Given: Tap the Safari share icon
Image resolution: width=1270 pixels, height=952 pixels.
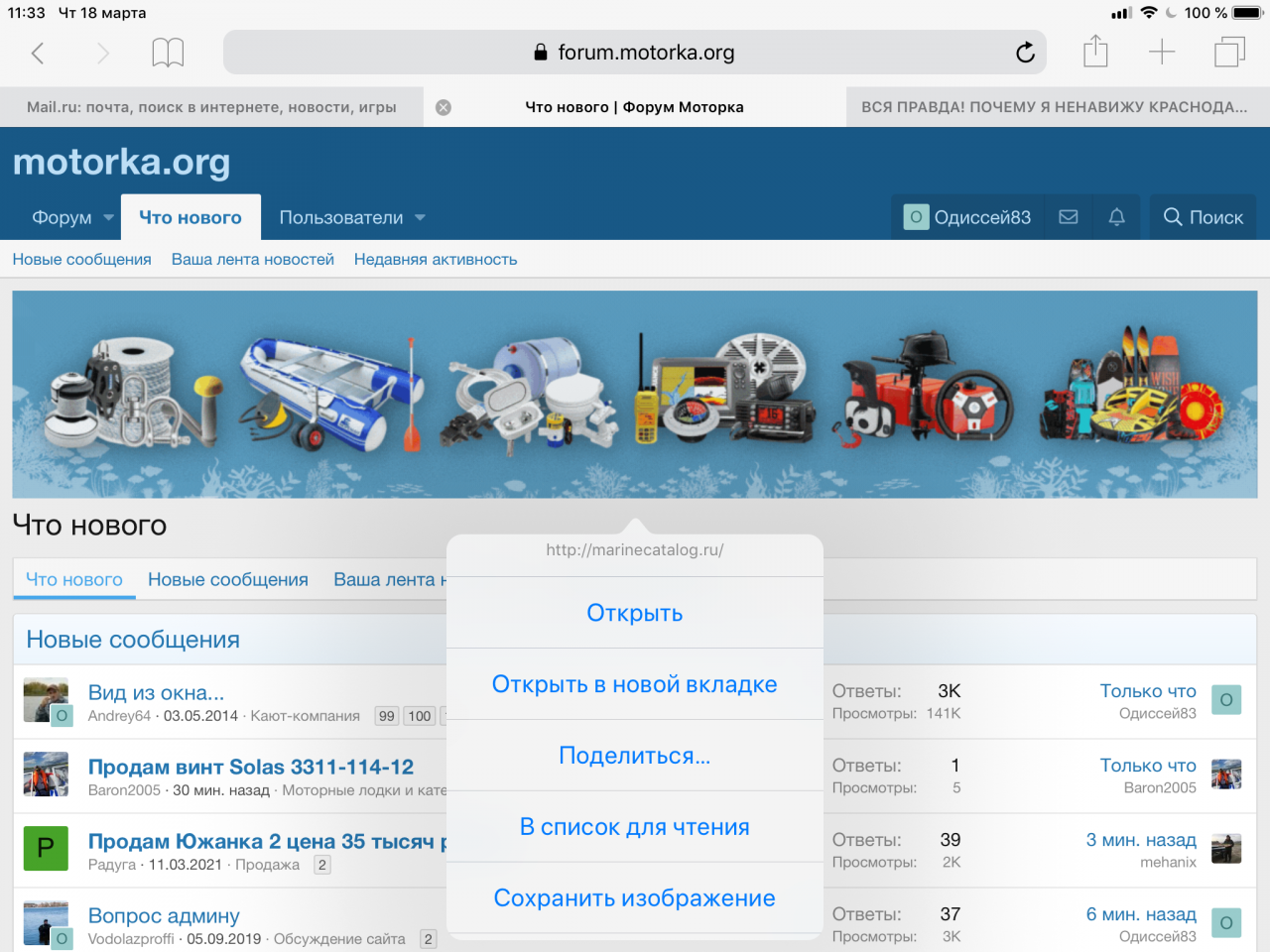Looking at the screenshot, I should pyautogui.click(x=1095, y=52).
